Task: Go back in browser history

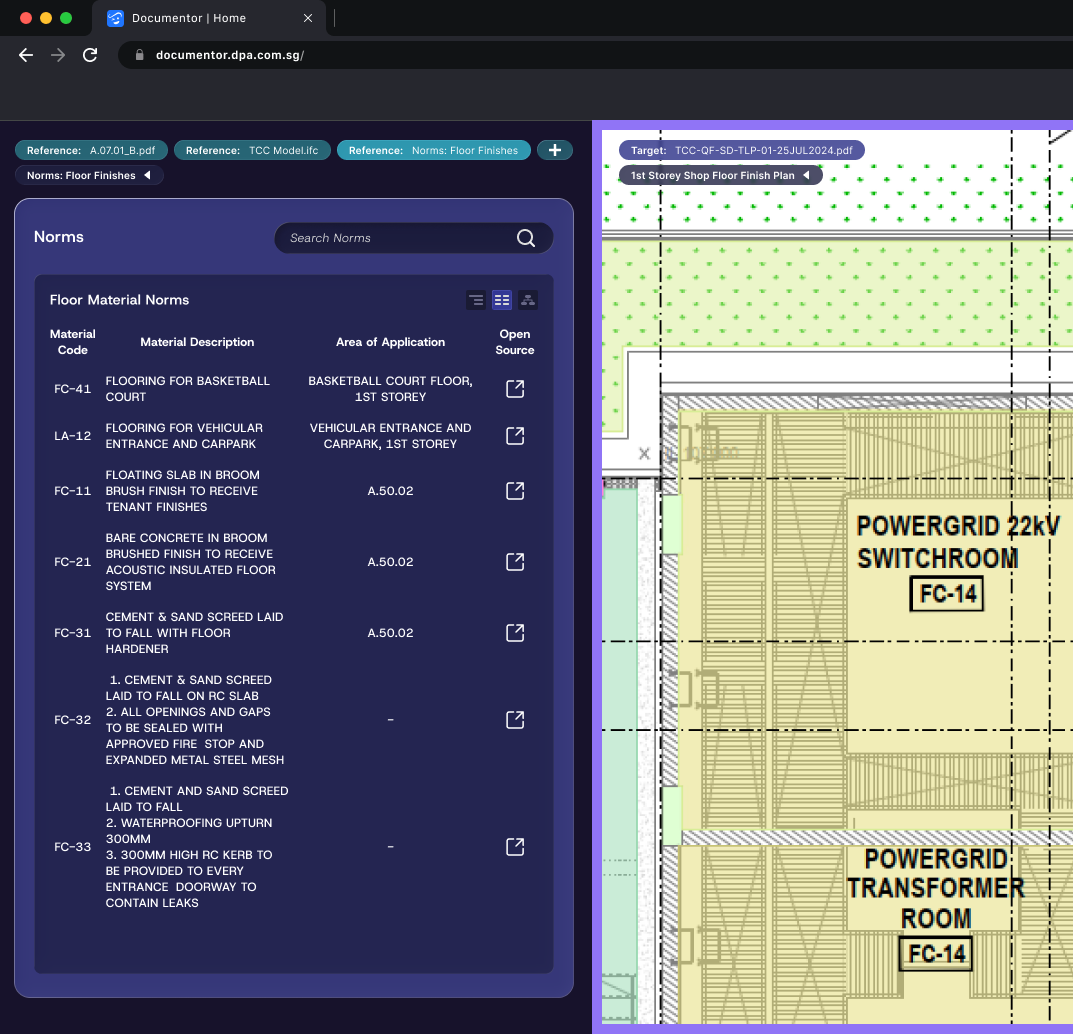Action: click(x=26, y=55)
